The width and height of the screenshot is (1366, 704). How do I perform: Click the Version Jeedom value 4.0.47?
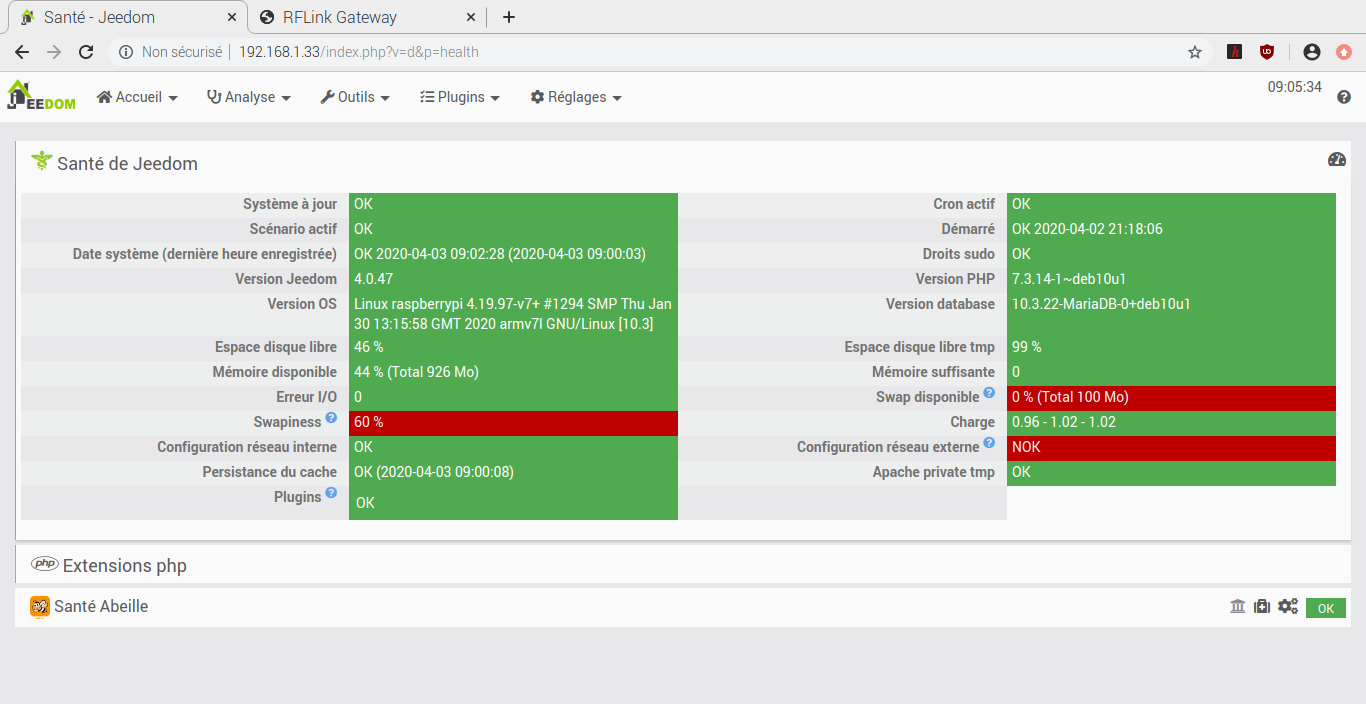click(x=373, y=279)
